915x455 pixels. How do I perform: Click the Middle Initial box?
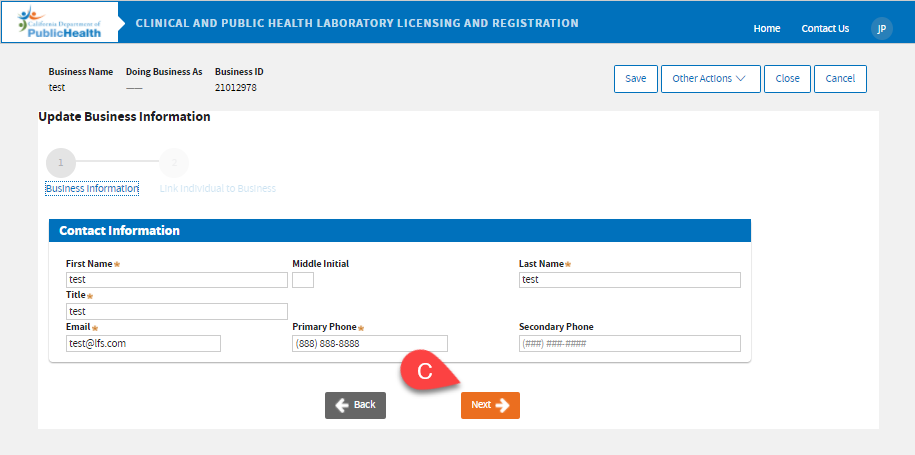303,280
